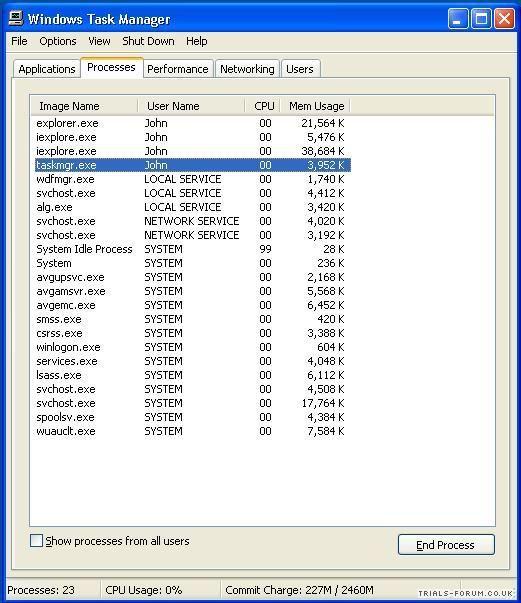The width and height of the screenshot is (521, 603).
Task: Sort by Mem Usage column header
Action: [x=315, y=106]
